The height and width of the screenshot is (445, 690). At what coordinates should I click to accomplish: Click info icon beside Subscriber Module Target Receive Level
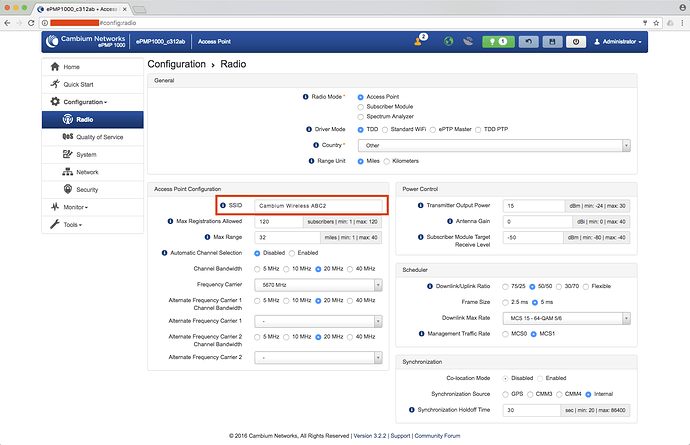pyautogui.click(x=420, y=237)
